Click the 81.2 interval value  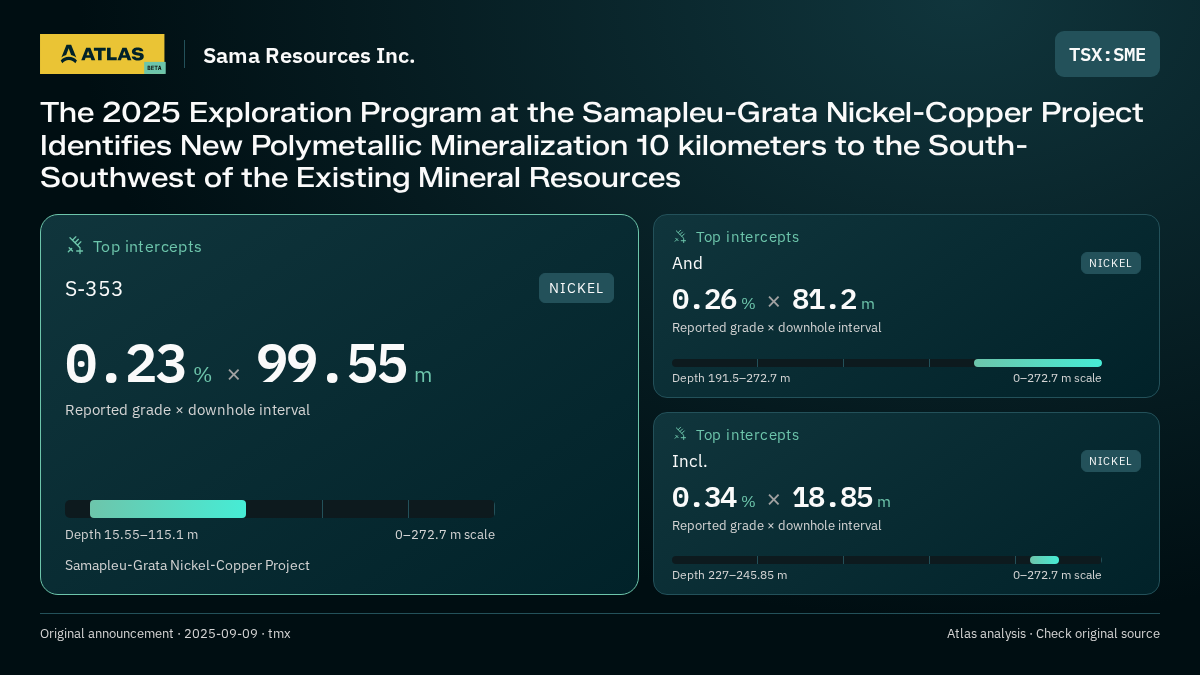pos(824,300)
